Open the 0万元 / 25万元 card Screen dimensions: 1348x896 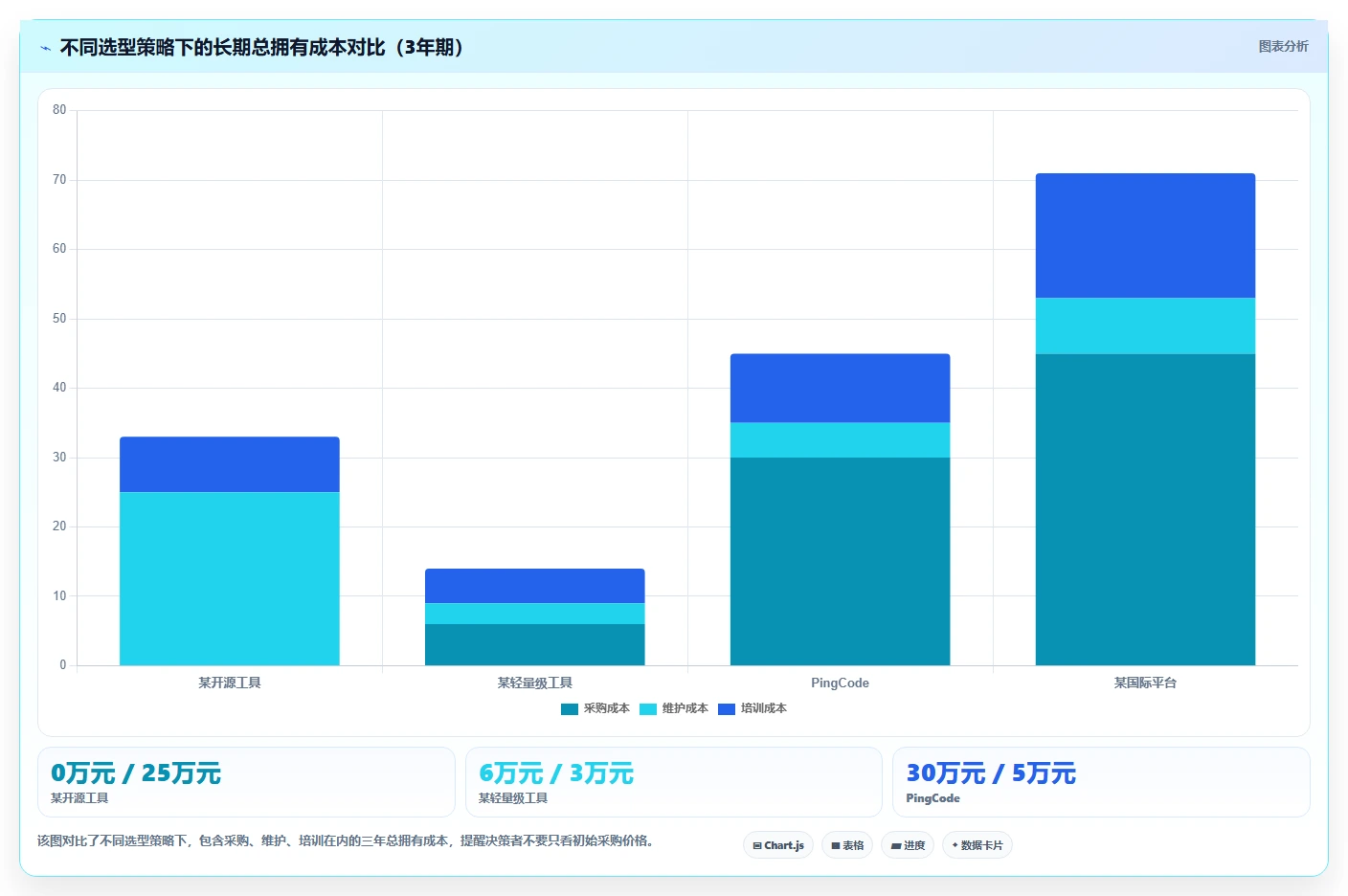(x=246, y=782)
